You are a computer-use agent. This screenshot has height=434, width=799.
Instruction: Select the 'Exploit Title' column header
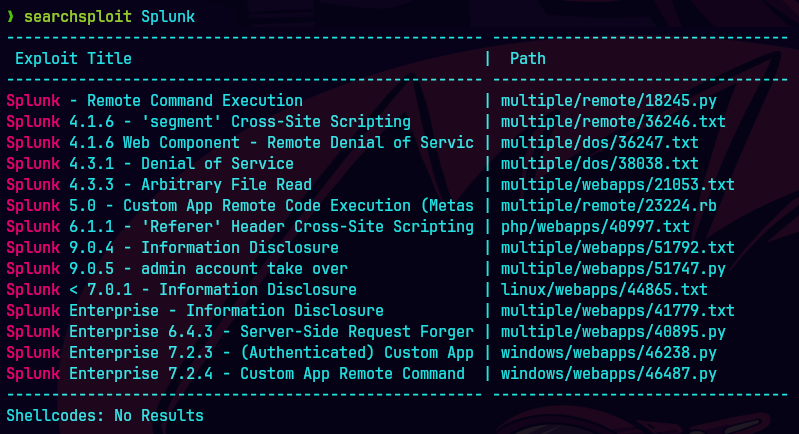click(73, 59)
